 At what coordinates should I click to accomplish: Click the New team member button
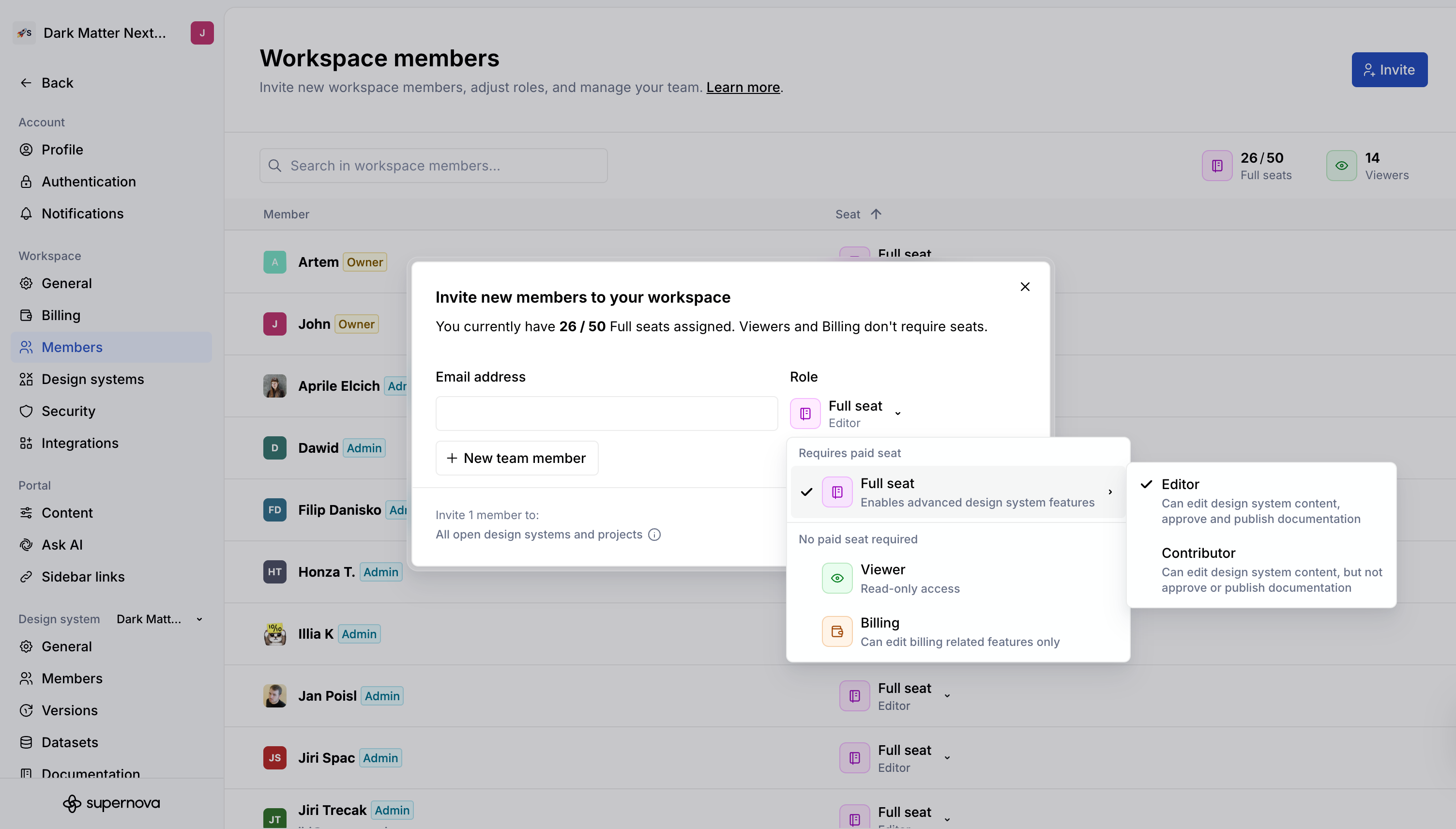[516, 459]
